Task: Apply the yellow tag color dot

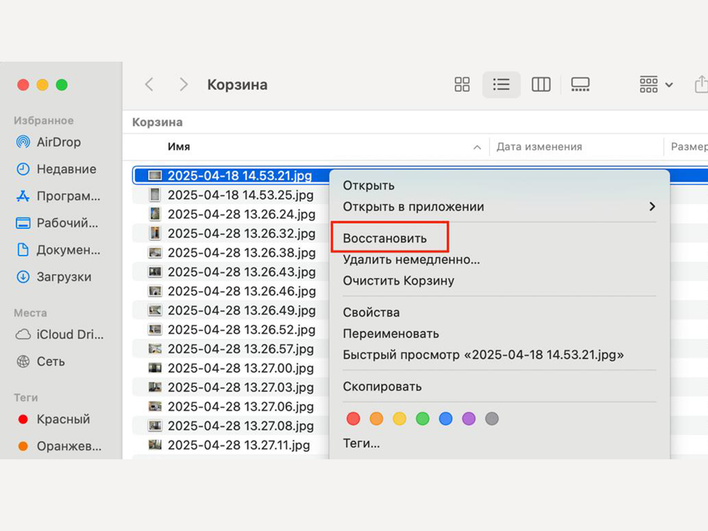Action: [399, 419]
